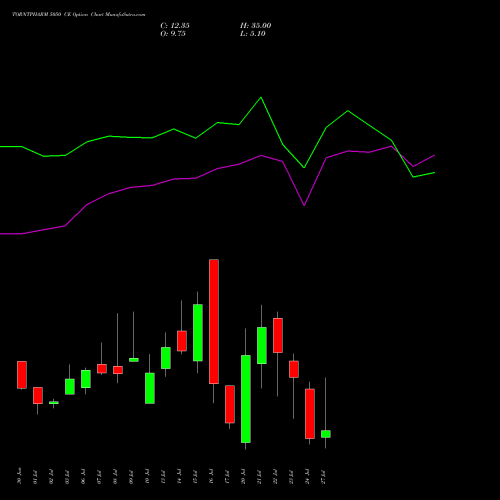Select the 27 Jul date label
This screenshot has width=500, height=500.
pyautogui.click(x=323, y=477)
